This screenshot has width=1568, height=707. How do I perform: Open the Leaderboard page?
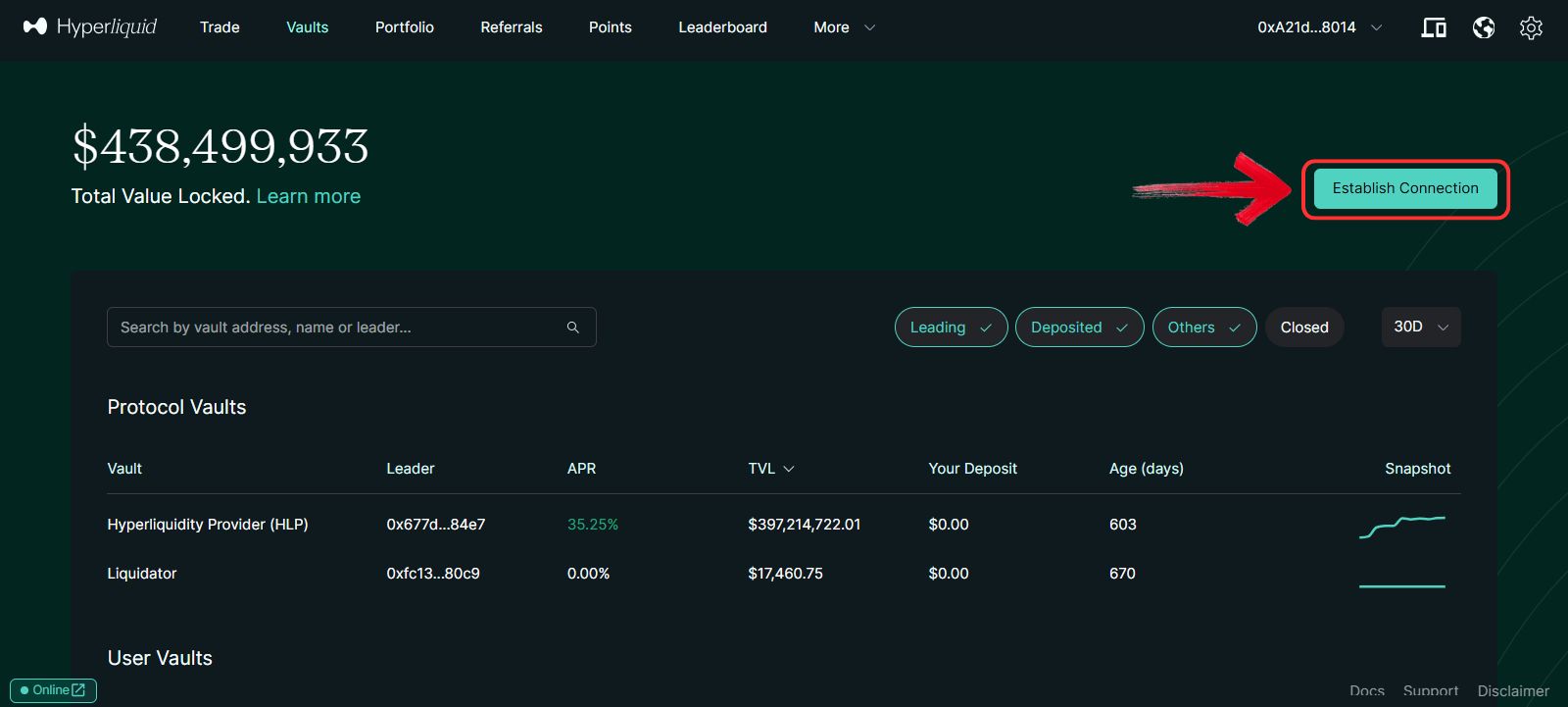click(723, 27)
